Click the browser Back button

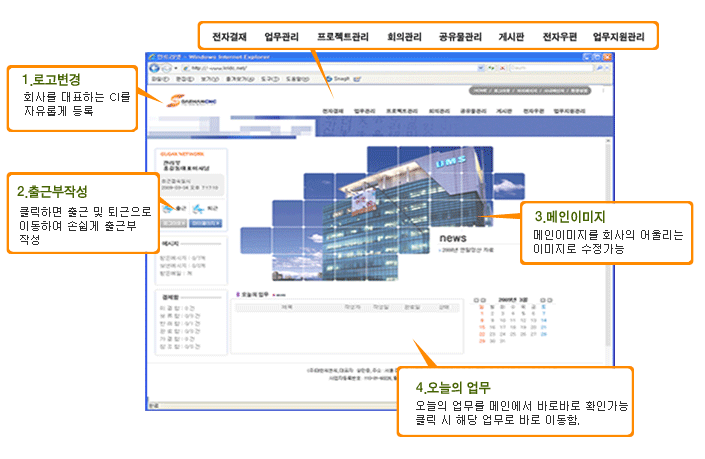pyautogui.click(x=153, y=67)
